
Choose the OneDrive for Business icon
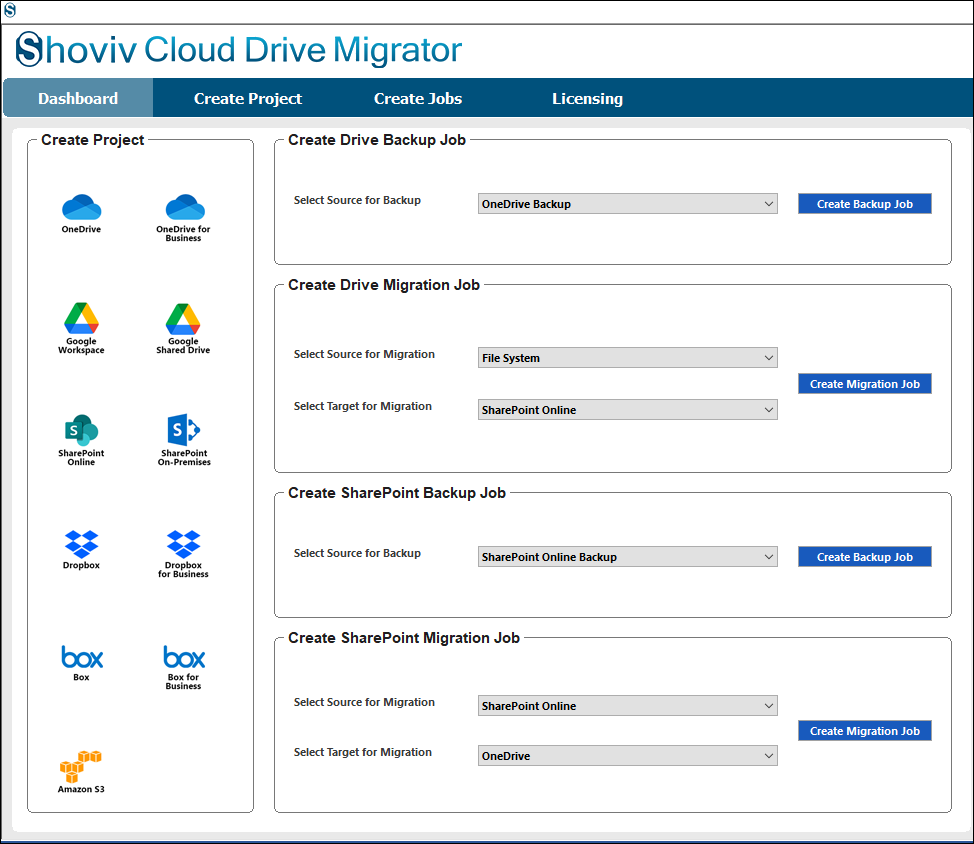tap(184, 217)
